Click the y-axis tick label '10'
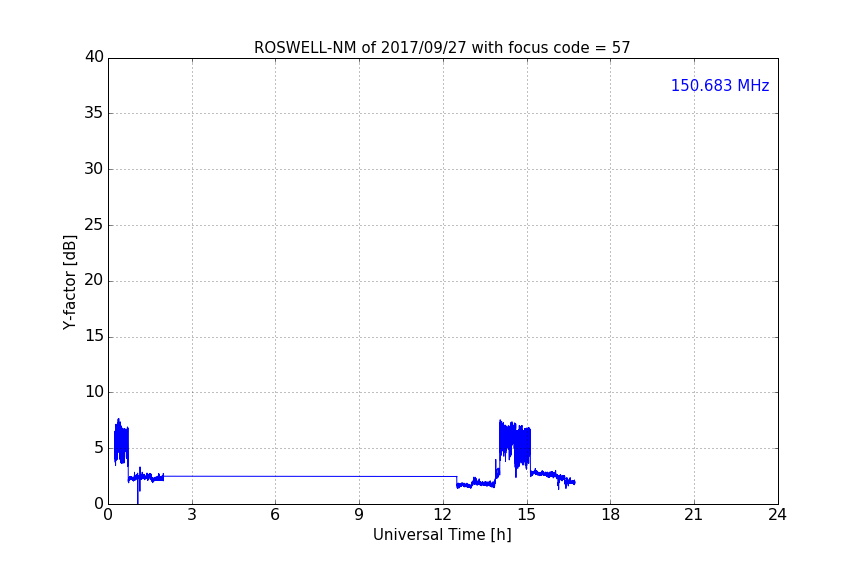 tap(94, 392)
